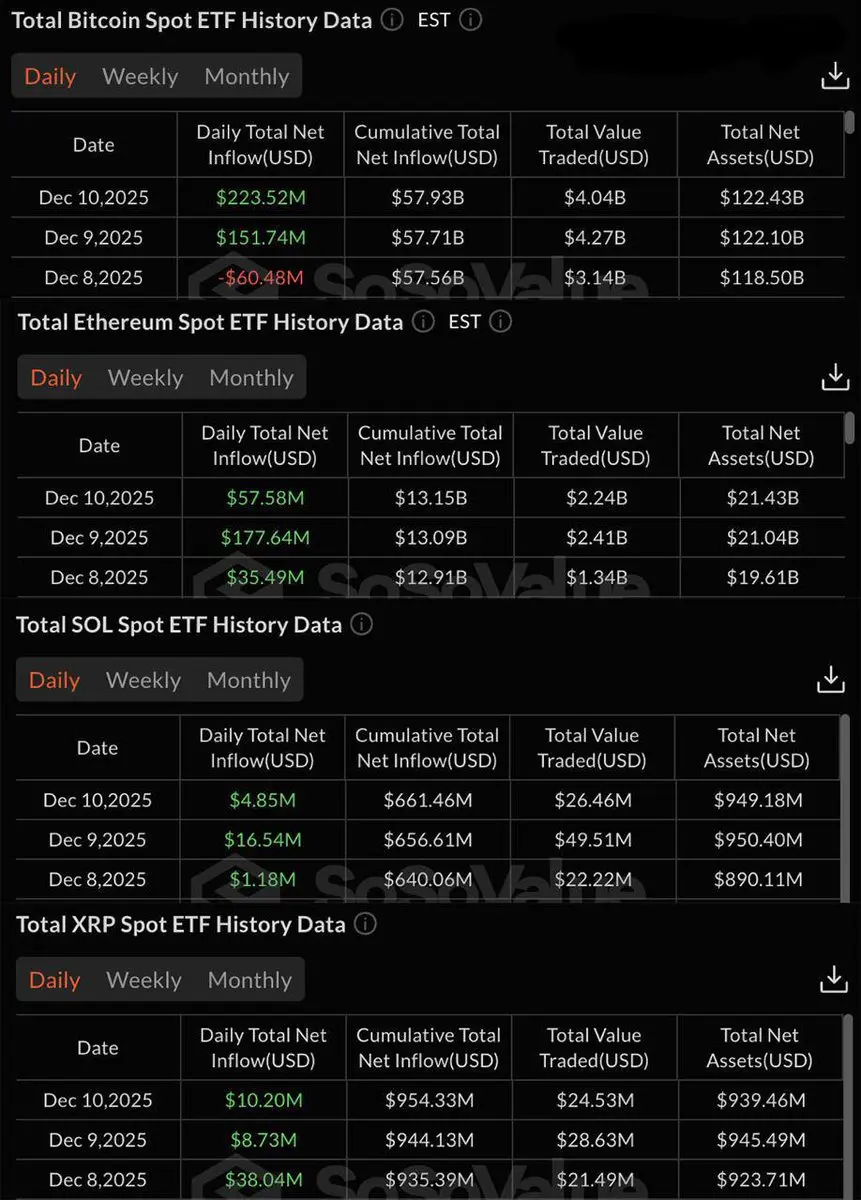Select Weekly view for Ethereum ETF
This screenshot has height=1200, width=861.
[145, 378]
